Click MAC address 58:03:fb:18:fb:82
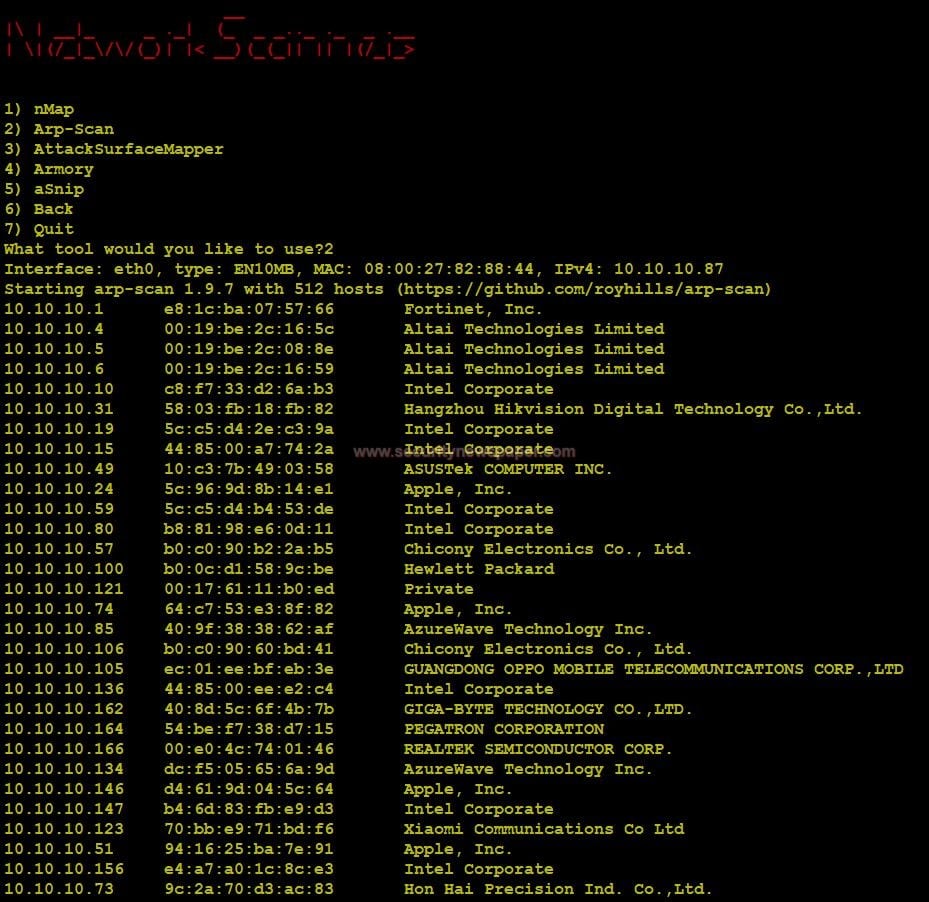The image size is (929, 902). pos(249,409)
